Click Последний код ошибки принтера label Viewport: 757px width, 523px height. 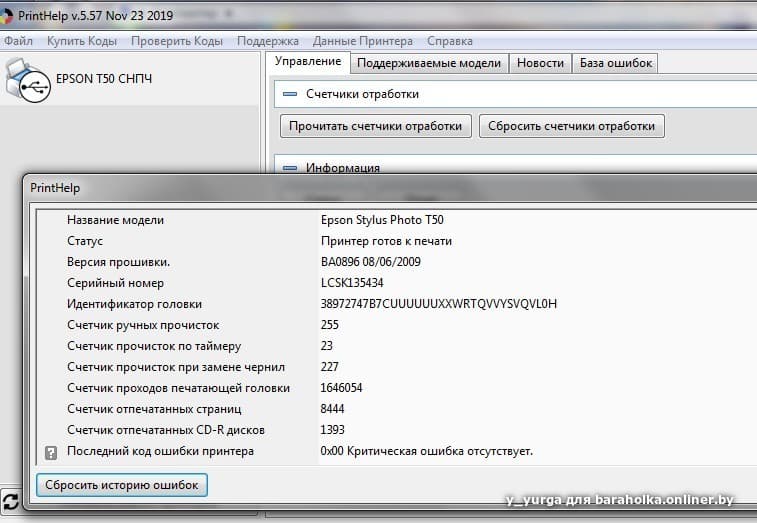click(x=160, y=451)
